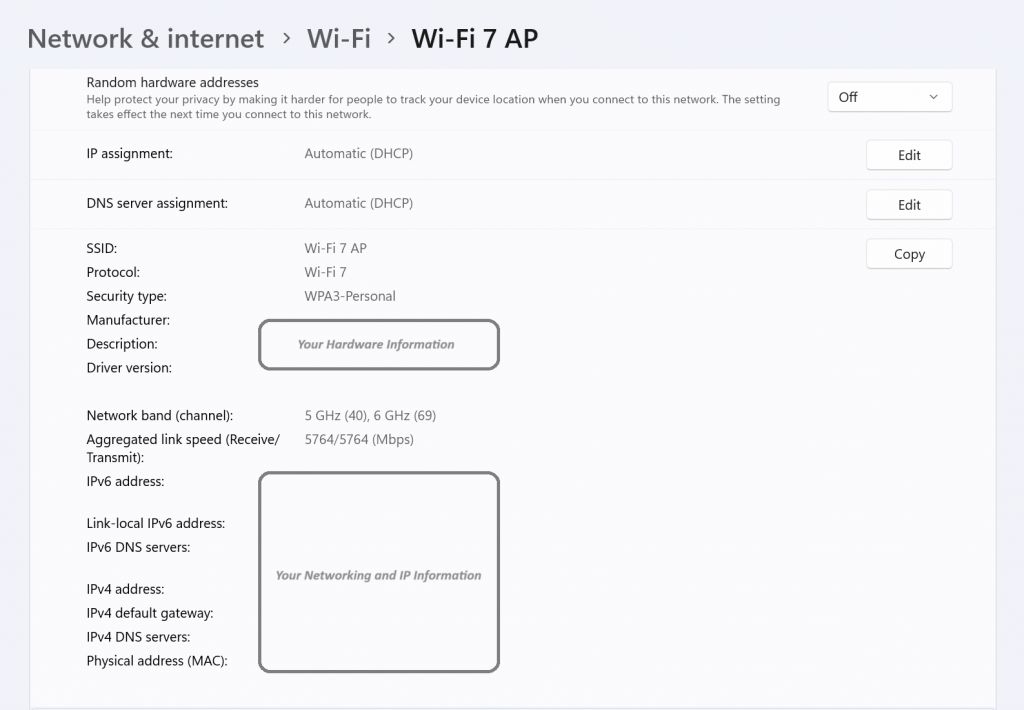This screenshot has width=1024, height=710.
Task: Edit the IP assignment settings
Action: (908, 154)
